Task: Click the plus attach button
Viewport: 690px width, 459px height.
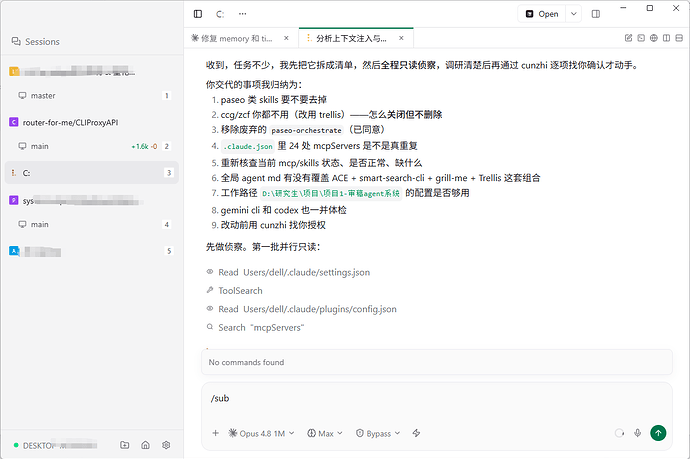Action: point(216,433)
